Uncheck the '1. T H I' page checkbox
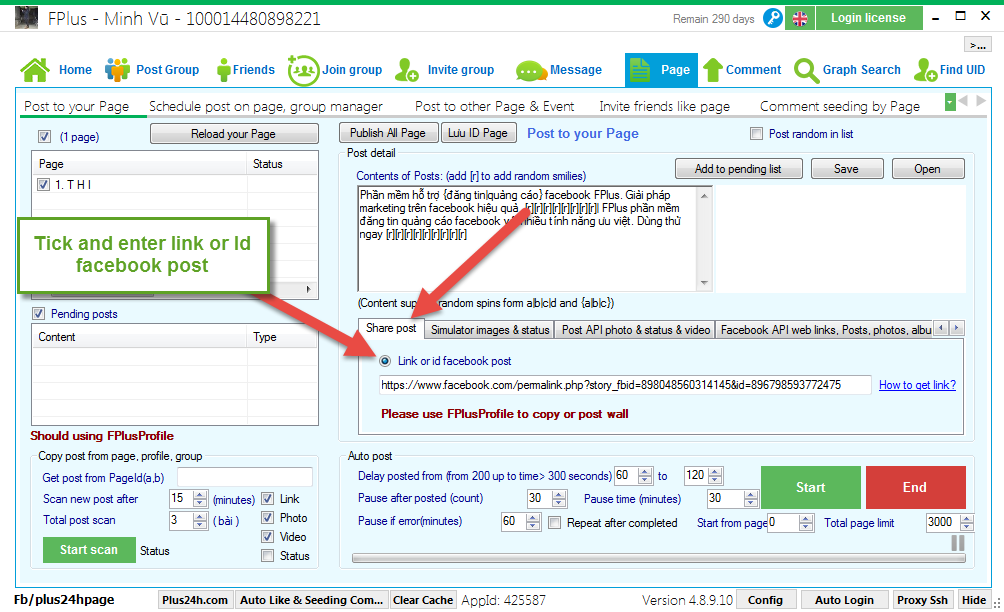The height and width of the screenshot is (612, 1004). pyautogui.click(x=44, y=184)
